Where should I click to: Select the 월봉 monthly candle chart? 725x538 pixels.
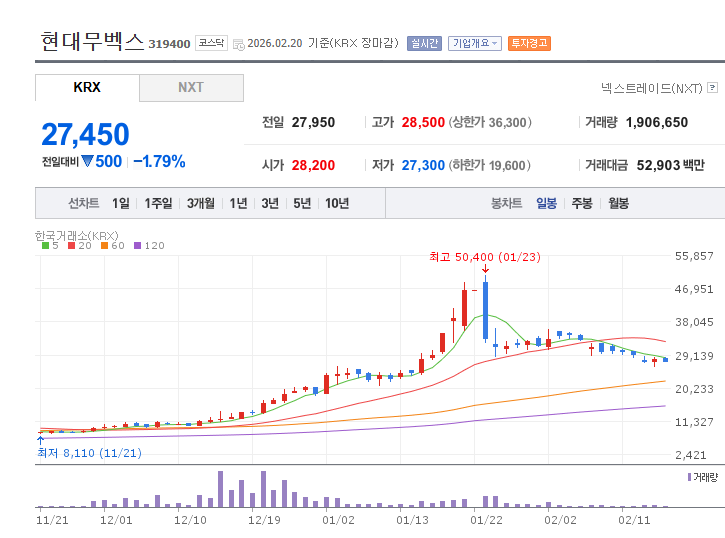coord(618,203)
